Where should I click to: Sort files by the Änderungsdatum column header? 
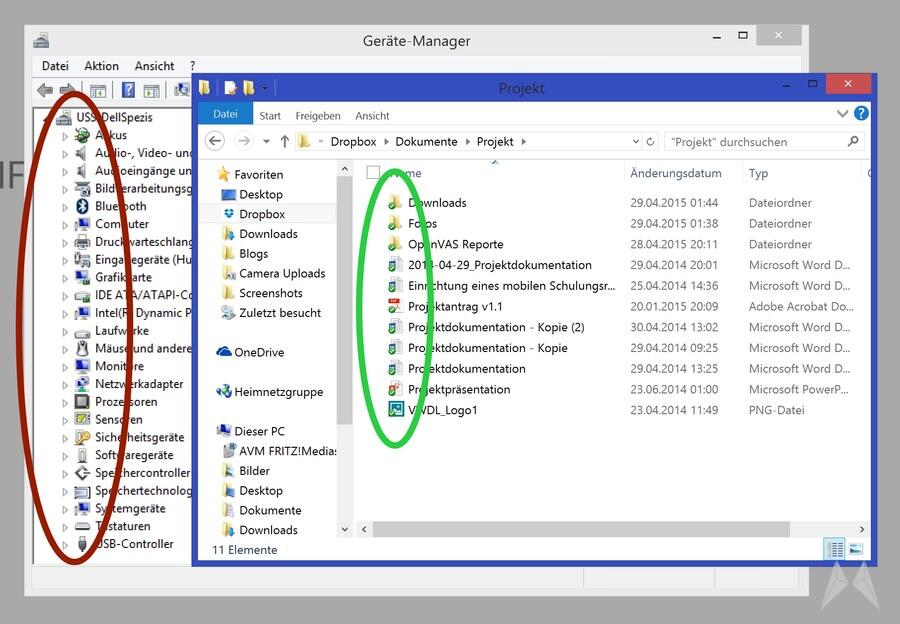[676, 173]
